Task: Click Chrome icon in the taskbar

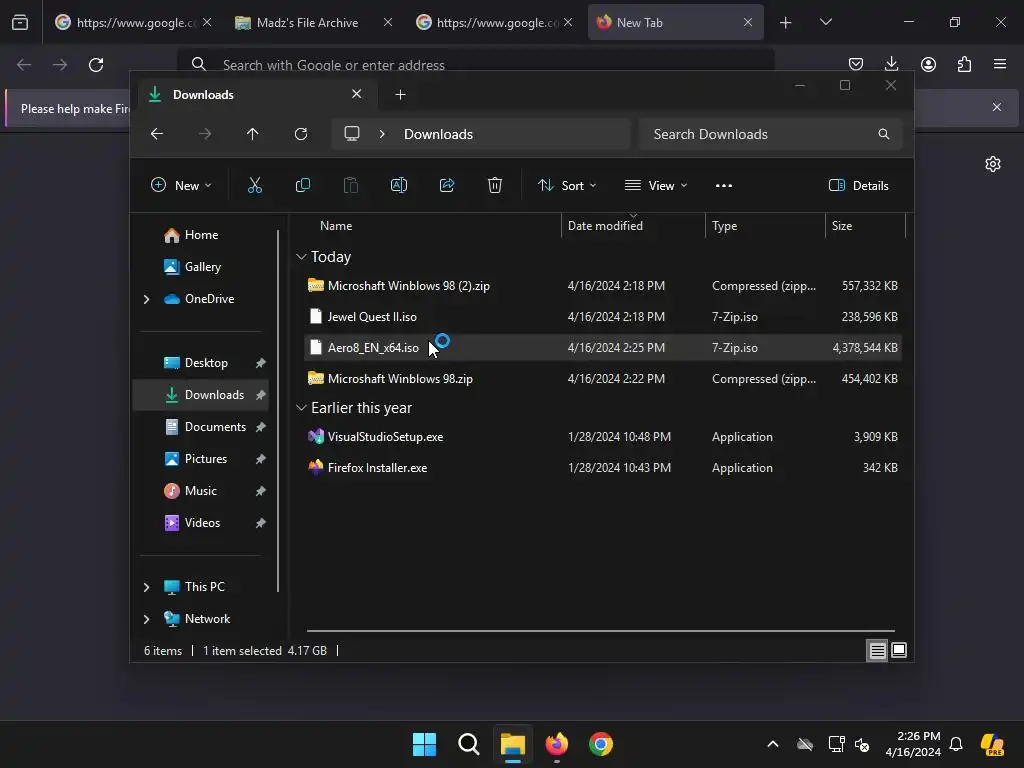Action: click(x=601, y=744)
